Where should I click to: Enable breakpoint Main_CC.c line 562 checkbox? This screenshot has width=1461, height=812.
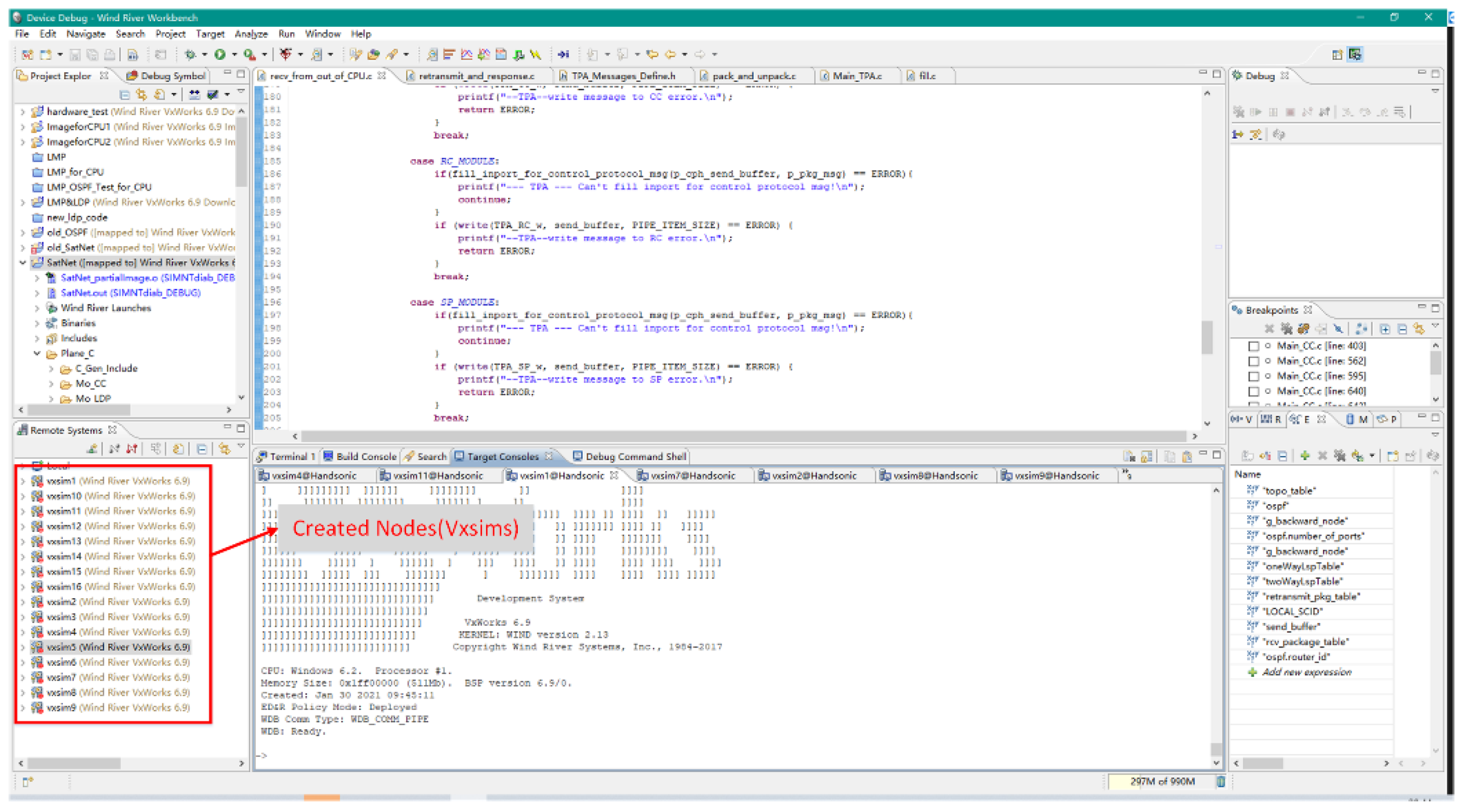1254,361
